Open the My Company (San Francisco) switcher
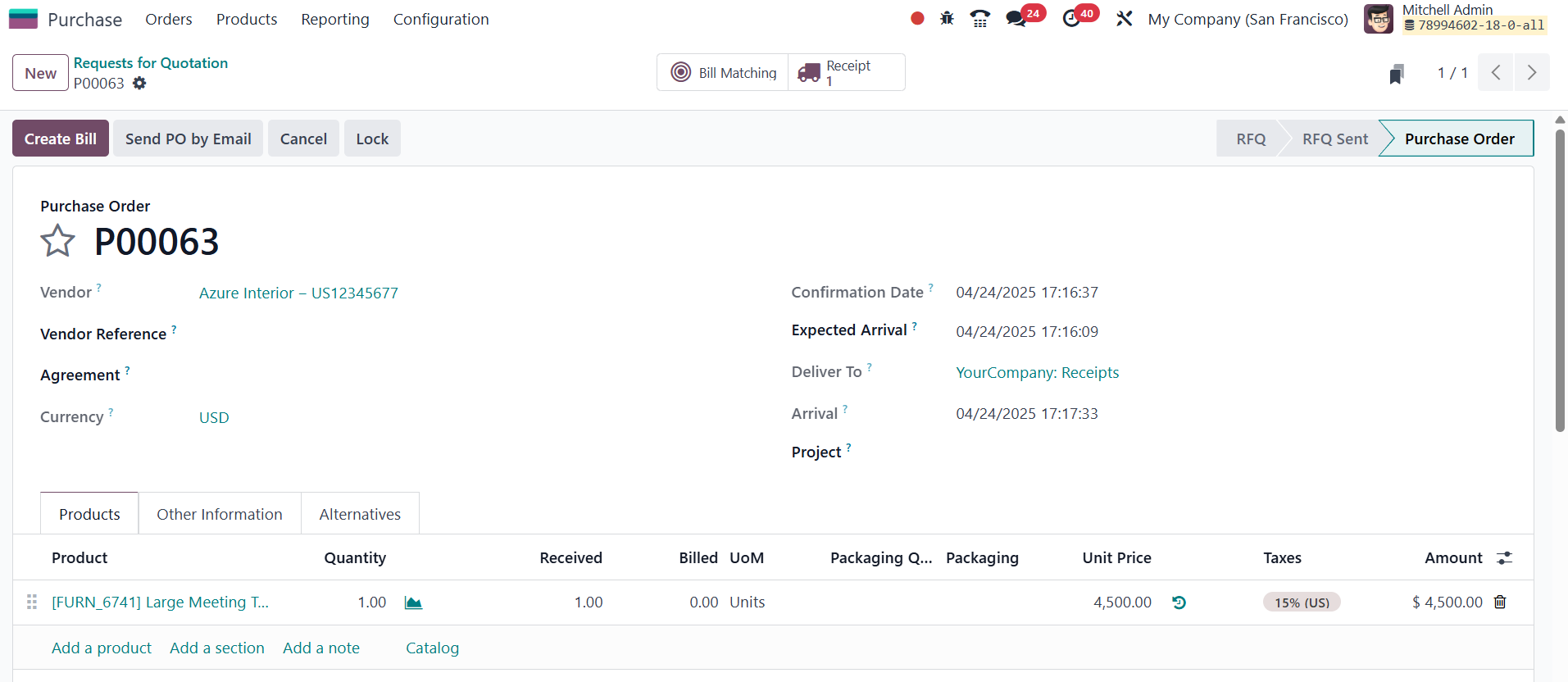The width and height of the screenshot is (1568, 682). point(1248,19)
